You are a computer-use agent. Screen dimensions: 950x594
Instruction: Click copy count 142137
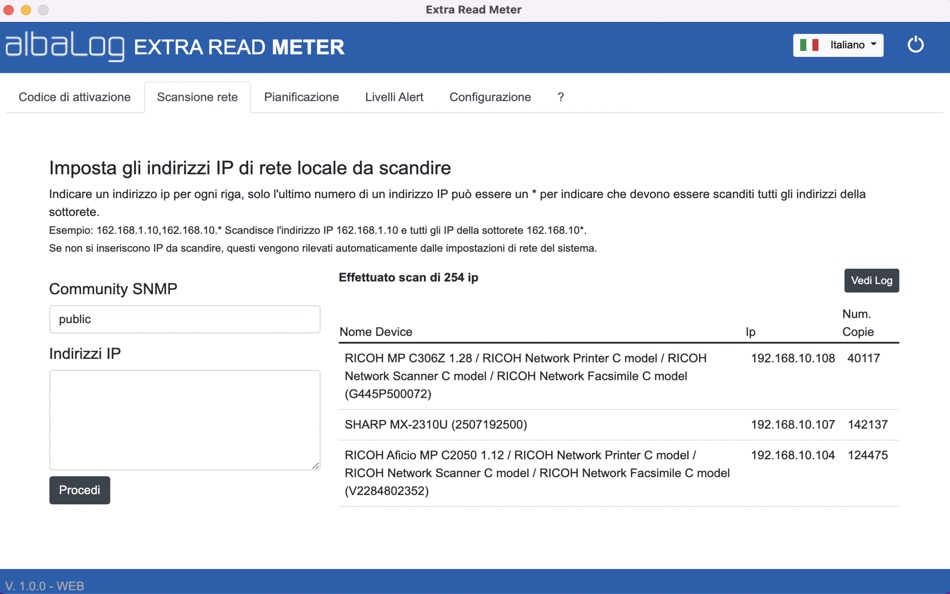coord(868,424)
